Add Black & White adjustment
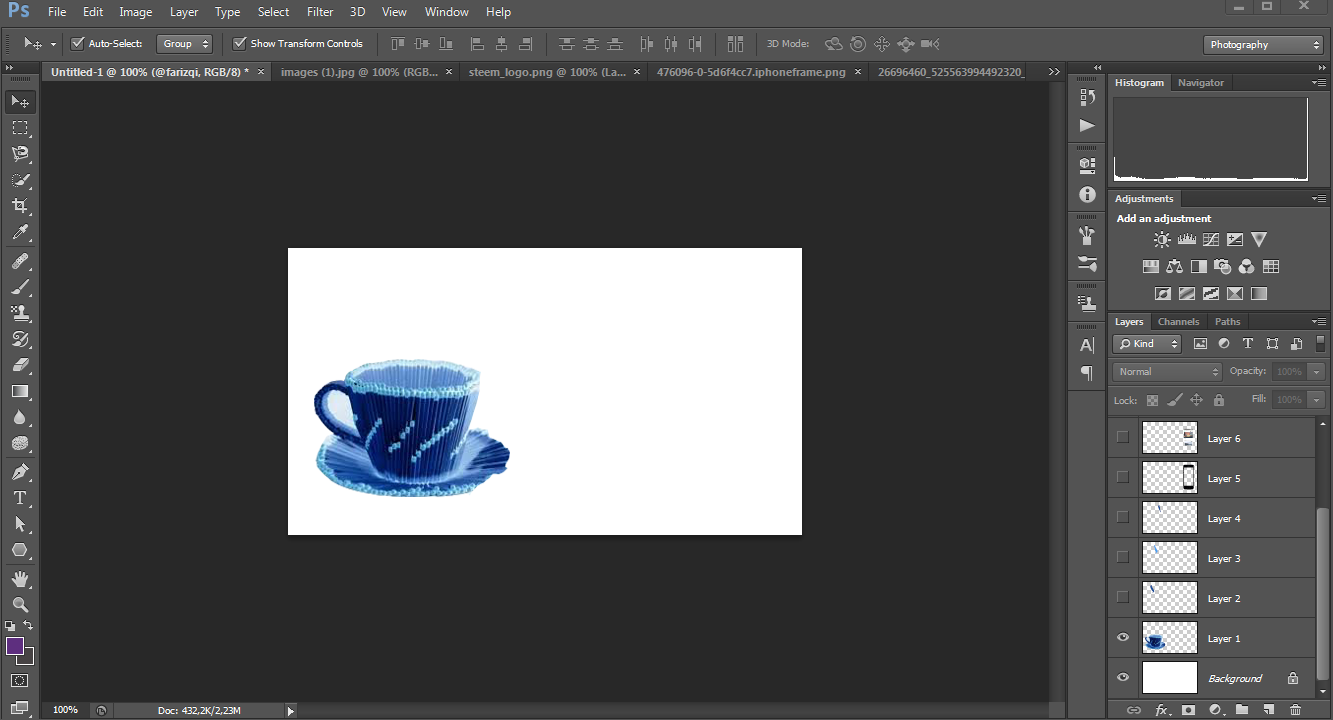This screenshot has width=1333, height=720. tap(1199, 267)
